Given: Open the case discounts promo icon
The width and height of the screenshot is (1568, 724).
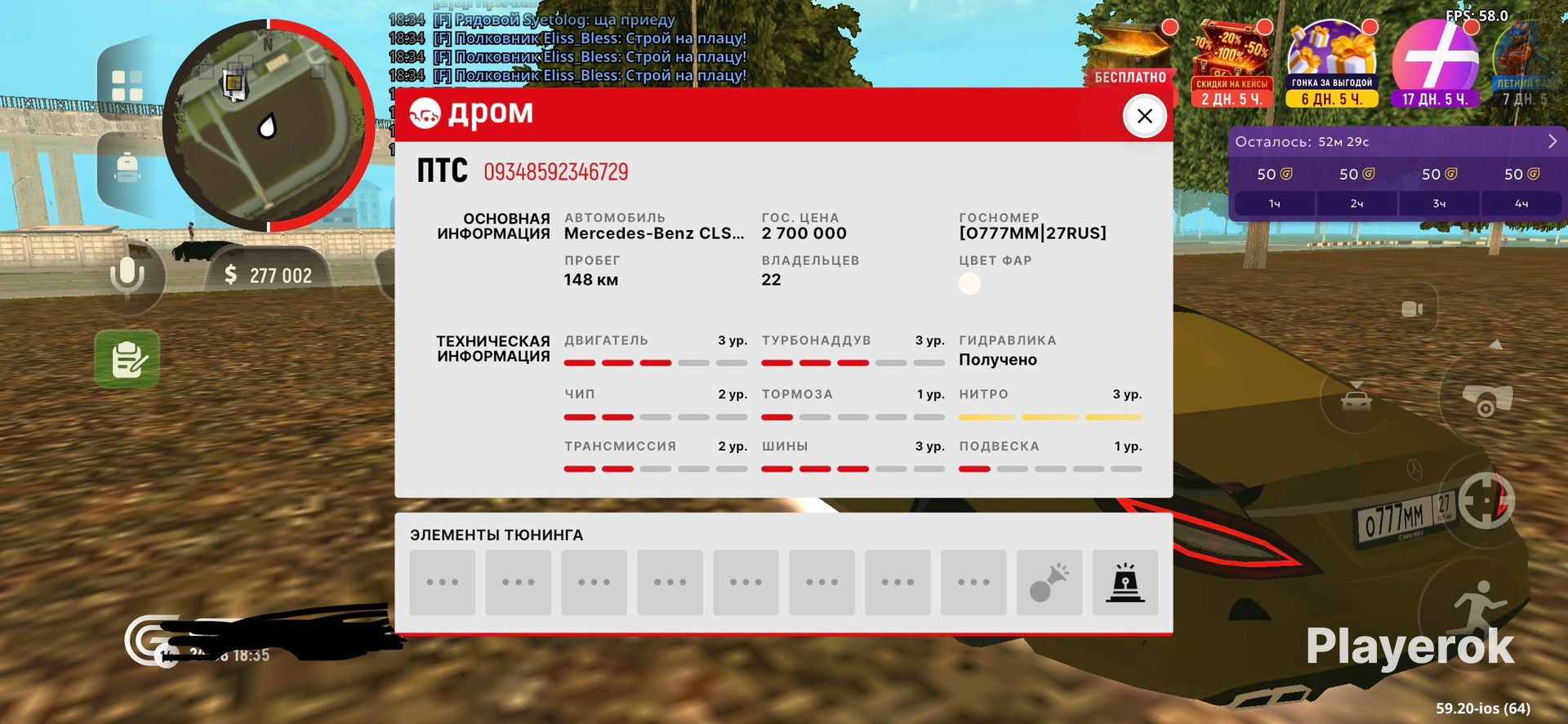Looking at the screenshot, I should 1232,65.
